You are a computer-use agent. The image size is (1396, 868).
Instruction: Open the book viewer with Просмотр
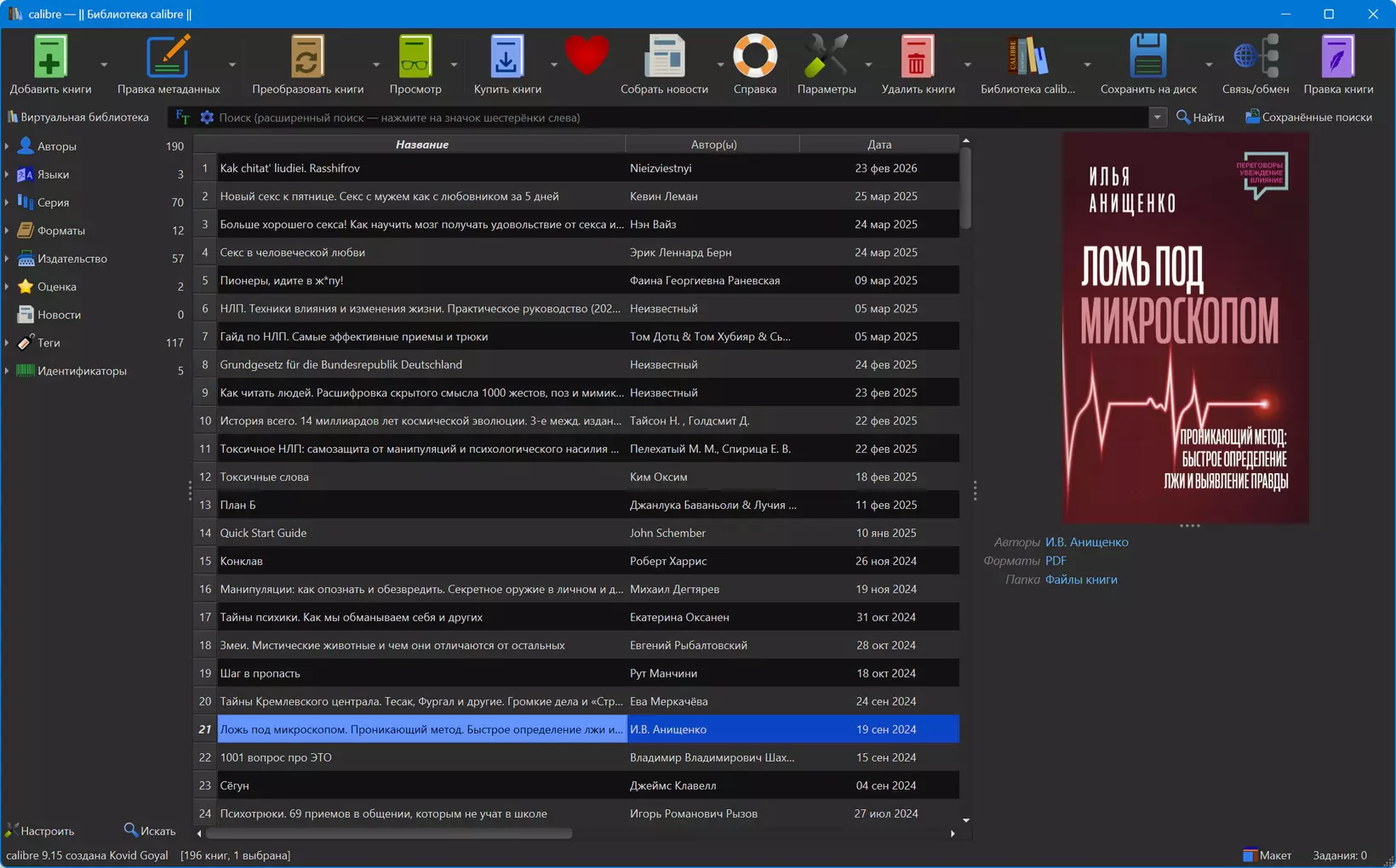(415, 65)
